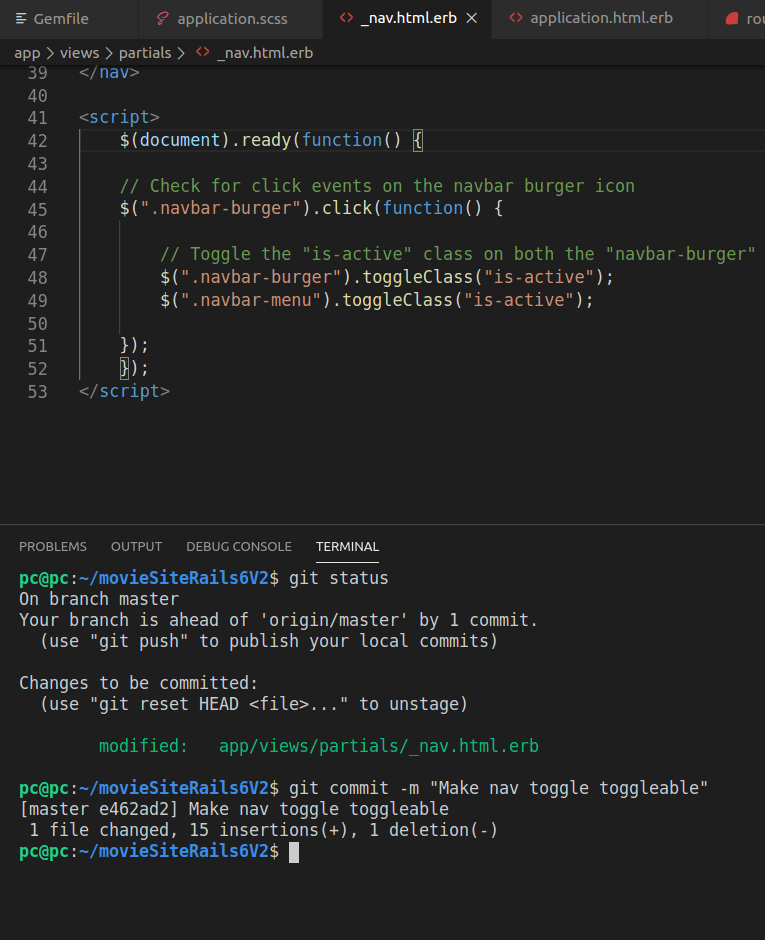Click the breadcrumb HTML file icon

coord(203,52)
